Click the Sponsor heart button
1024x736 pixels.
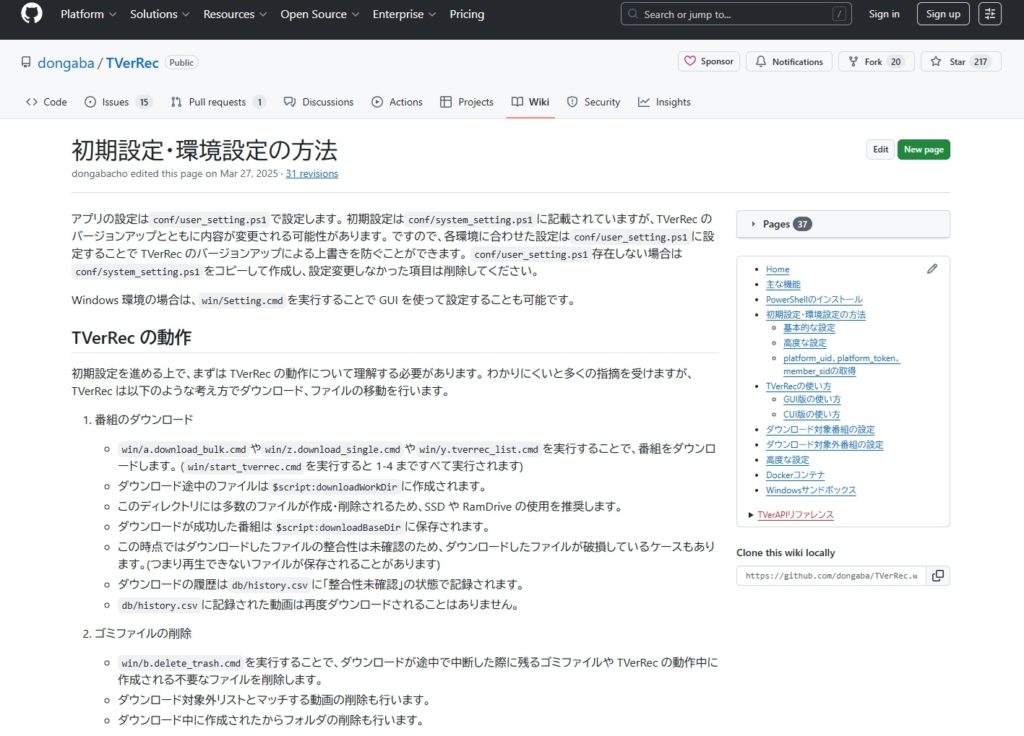tap(709, 62)
